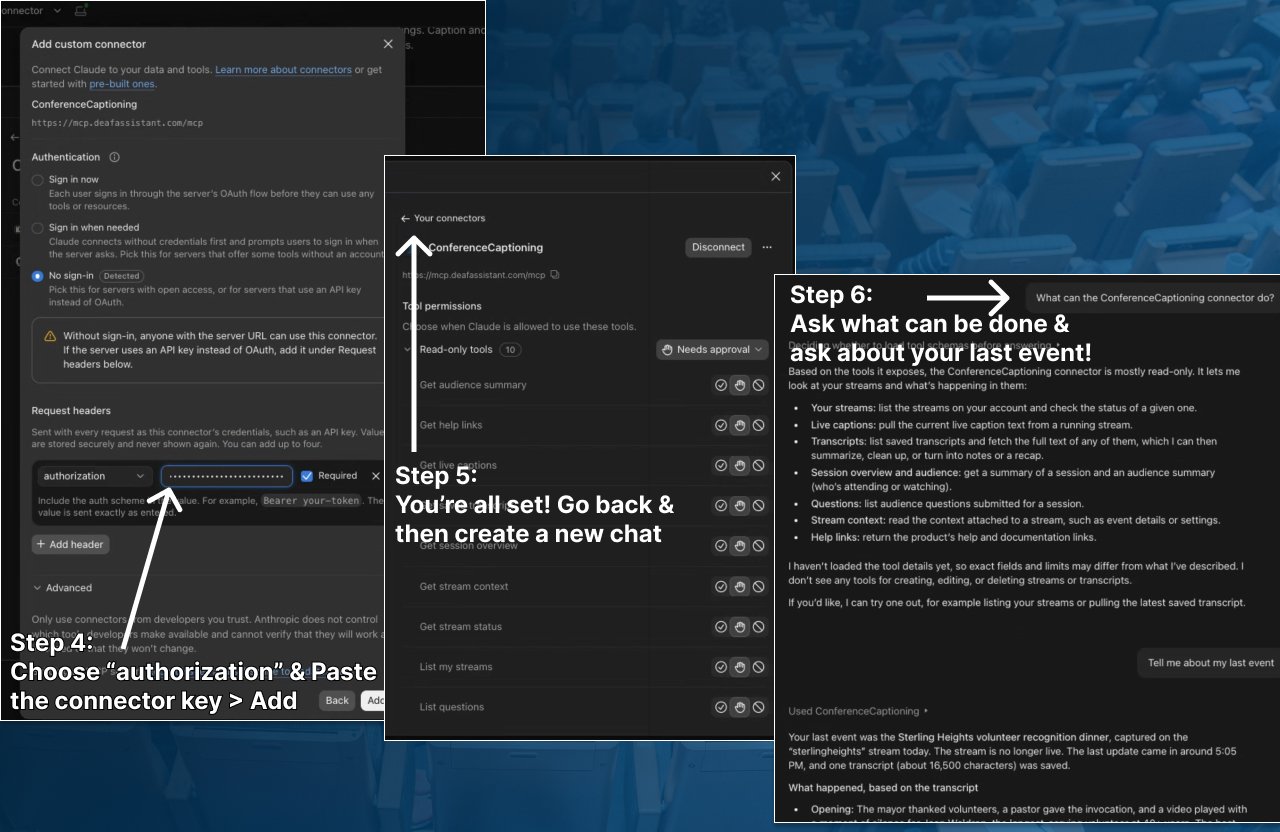Click the 'What can the ConferenceCaptioning connector do?' message
Image resolution: width=1280 pixels, height=832 pixels.
tap(1154, 298)
